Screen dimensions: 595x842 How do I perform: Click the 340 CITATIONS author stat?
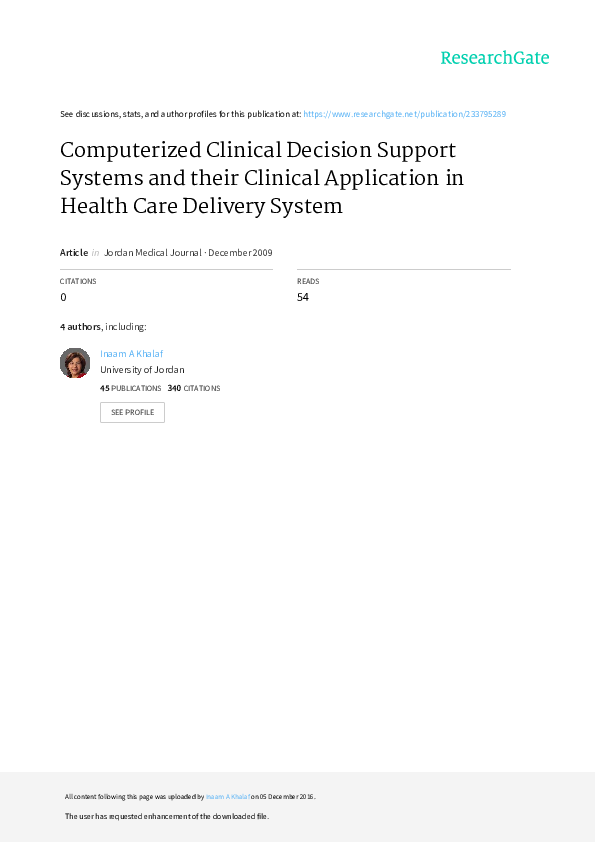click(194, 388)
